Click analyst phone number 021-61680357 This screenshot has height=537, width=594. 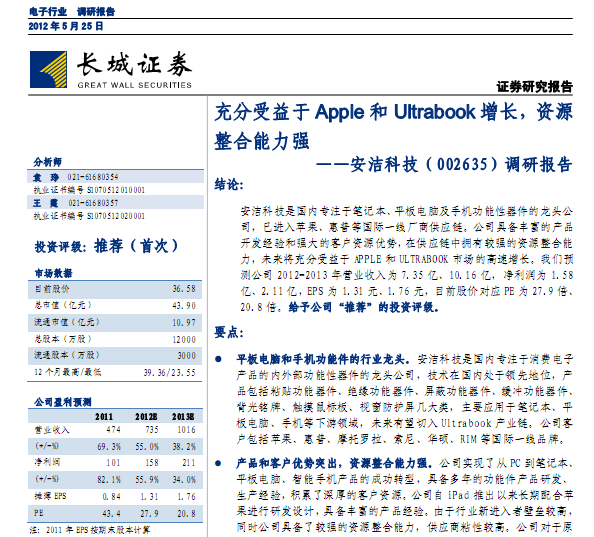(x=93, y=203)
